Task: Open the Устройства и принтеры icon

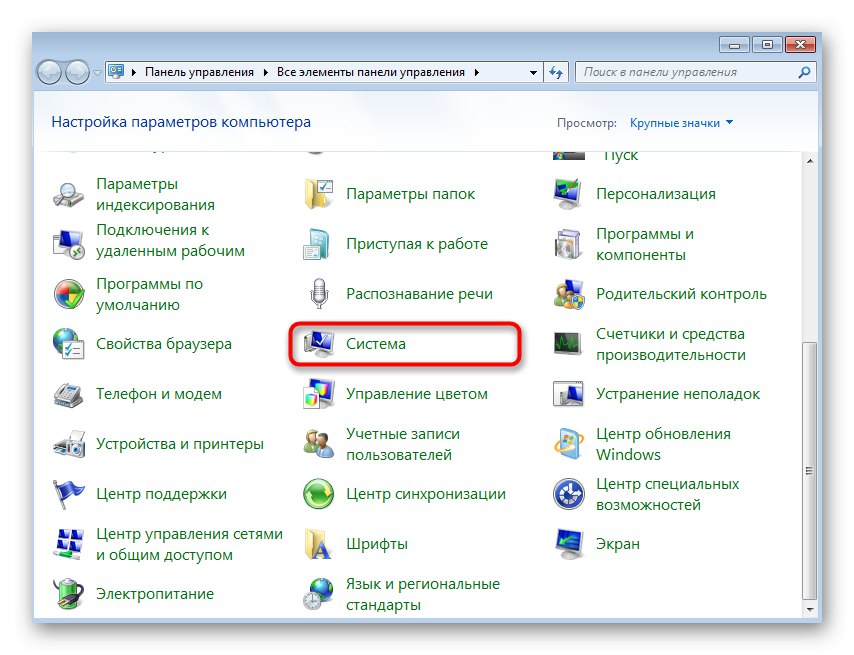Action: point(69,444)
